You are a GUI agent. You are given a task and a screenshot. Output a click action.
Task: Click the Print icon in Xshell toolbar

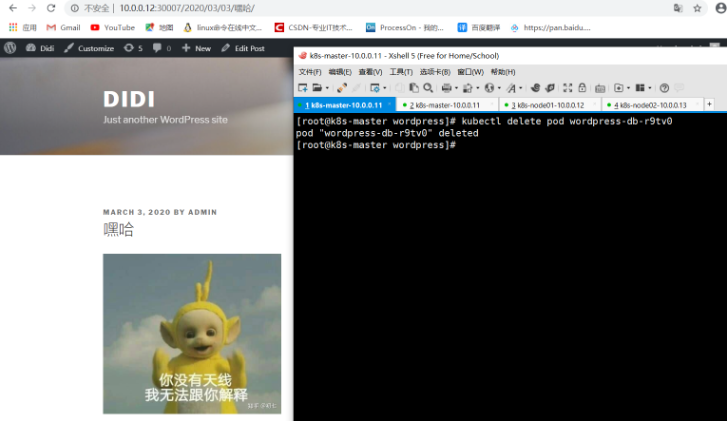point(446,88)
